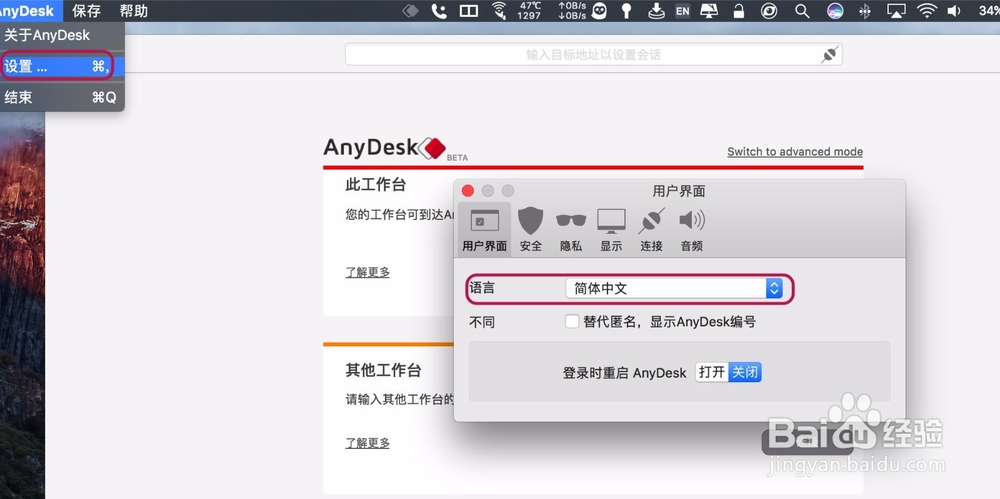
Task: Click the padlock icon in menu bar
Action: click(739, 11)
